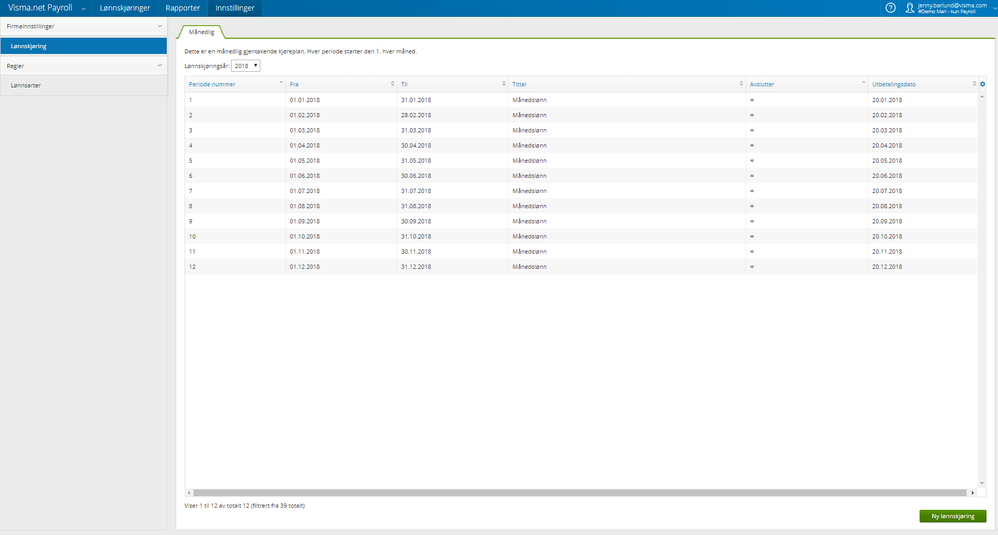Click Avslutter icon in period 6 row
This screenshot has width=998, height=535.
point(752,176)
